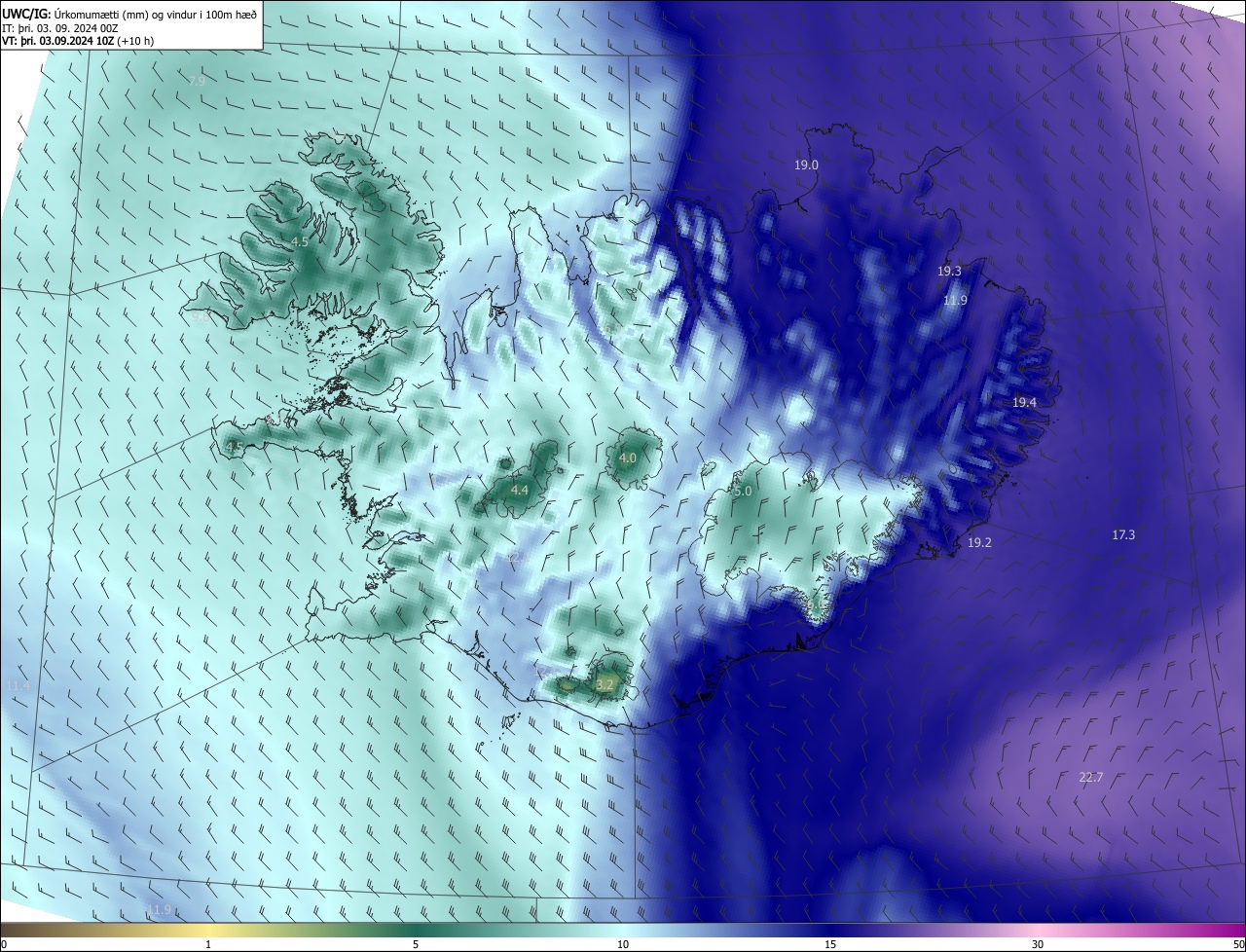1246x952 pixels.
Task: Select the 5.0 value label
Action: (x=743, y=493)
